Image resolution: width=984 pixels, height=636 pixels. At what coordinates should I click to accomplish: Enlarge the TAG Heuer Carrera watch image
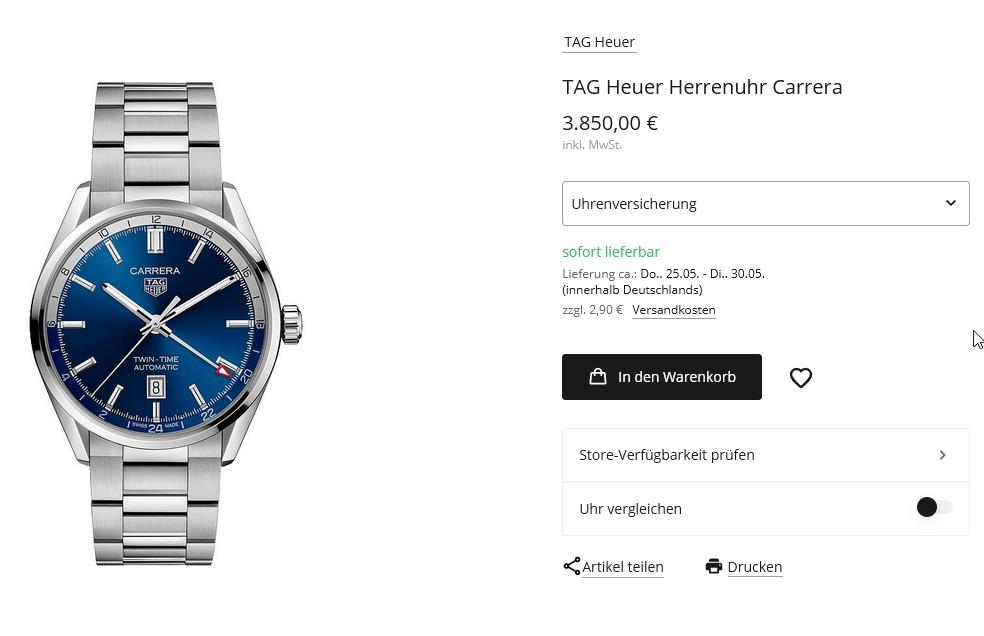pyautogui.click(x=166, y=323)
